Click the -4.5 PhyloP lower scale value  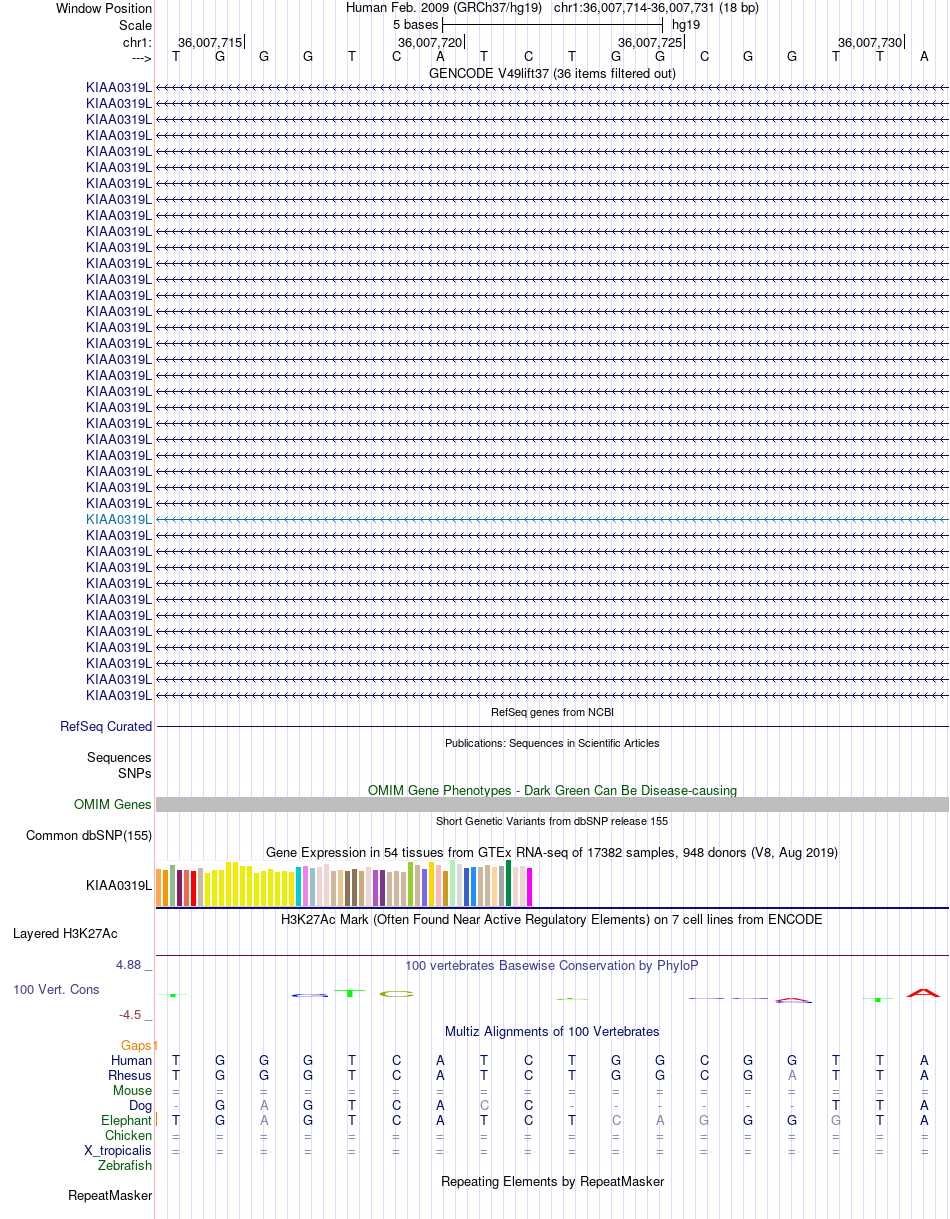(x=136, y=1014)
